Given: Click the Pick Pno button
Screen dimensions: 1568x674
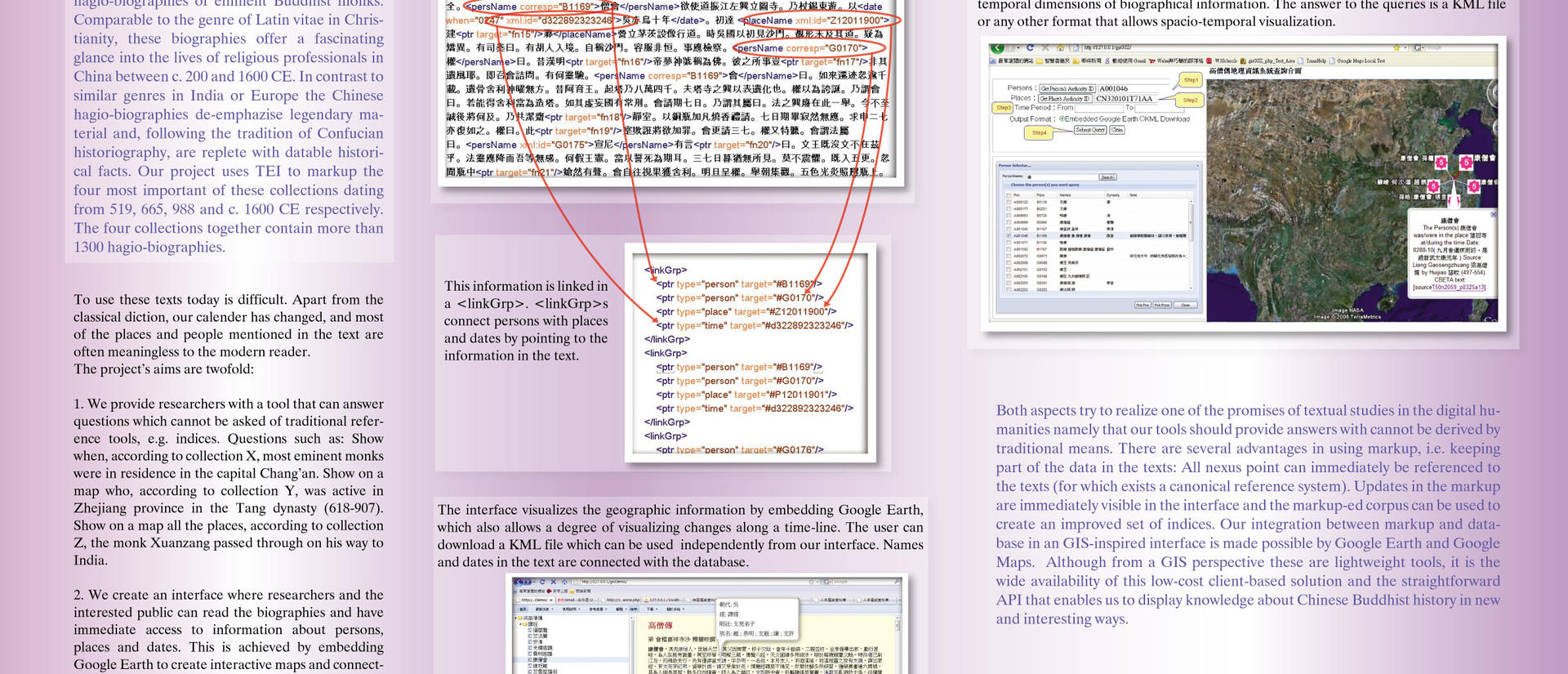Looking at the screenshot, I should [1143, 305].
